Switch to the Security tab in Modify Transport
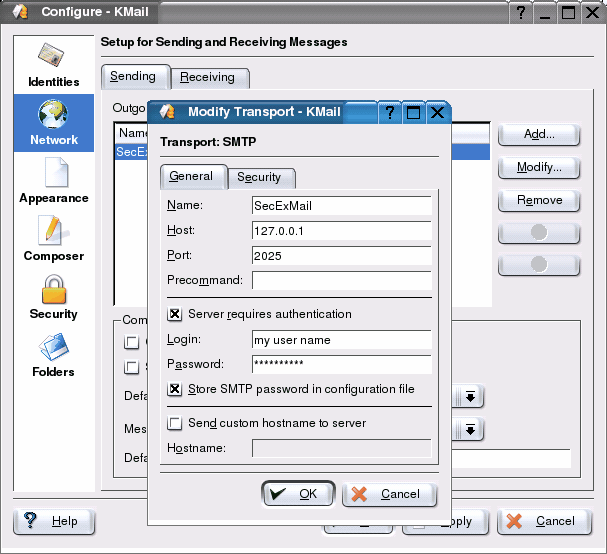 tap(261, 178)
